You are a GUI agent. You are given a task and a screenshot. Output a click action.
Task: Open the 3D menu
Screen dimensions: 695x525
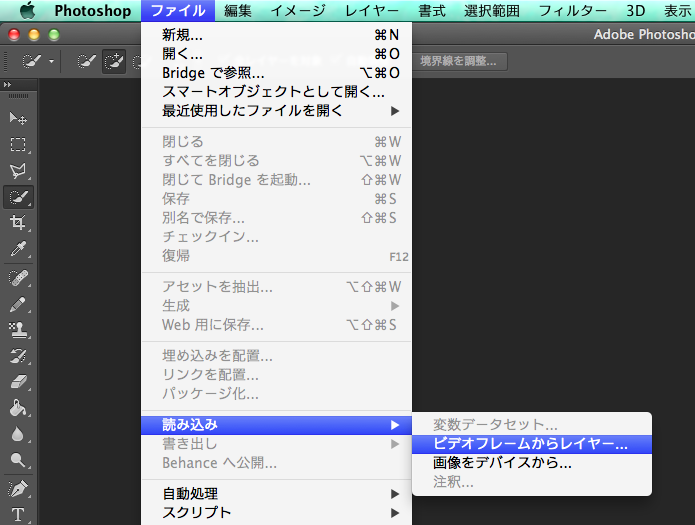coord(636,11)
